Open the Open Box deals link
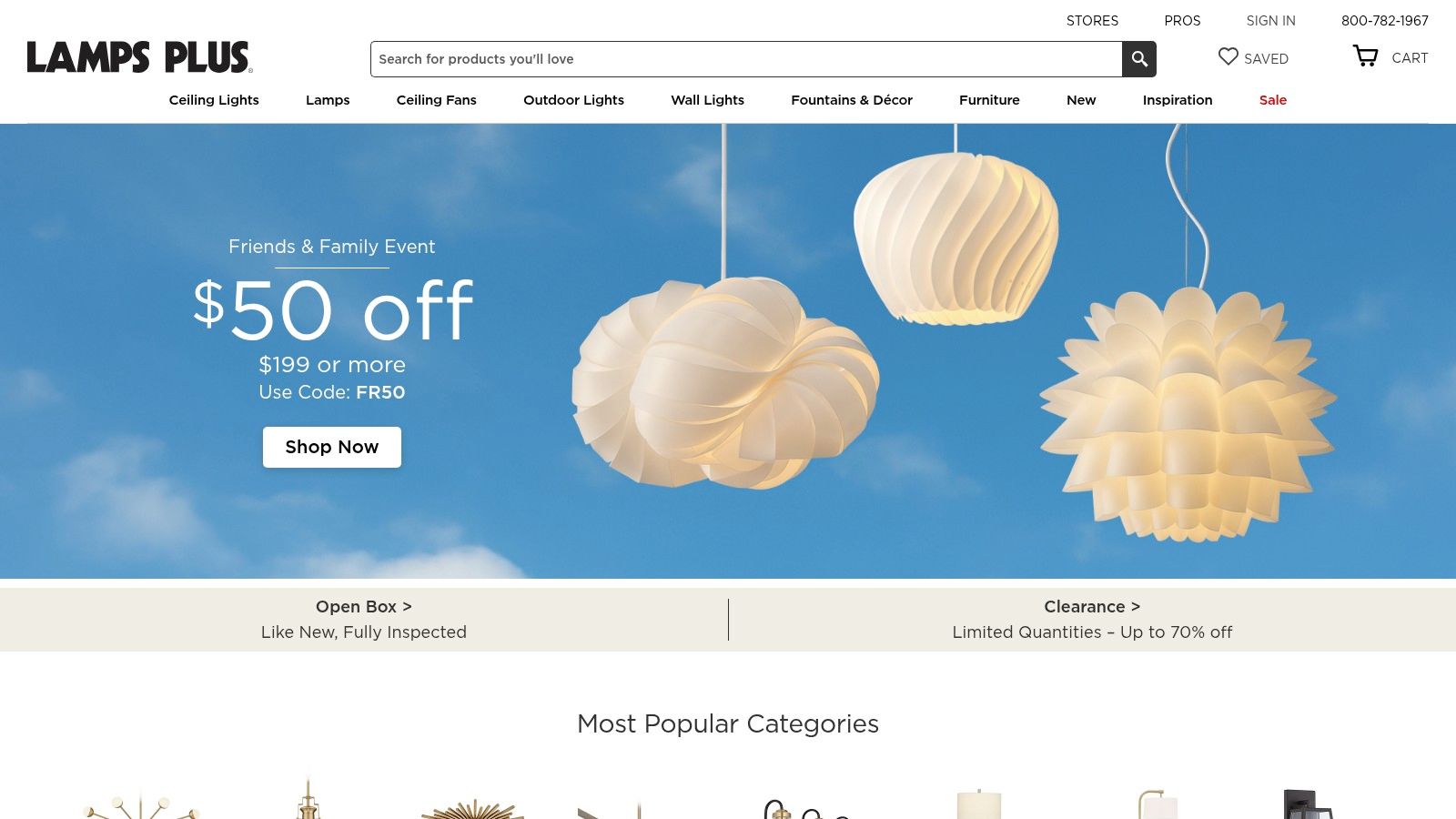Image resolution: width=1456 pixels, height=819 pixels. (x=364, y=607)
